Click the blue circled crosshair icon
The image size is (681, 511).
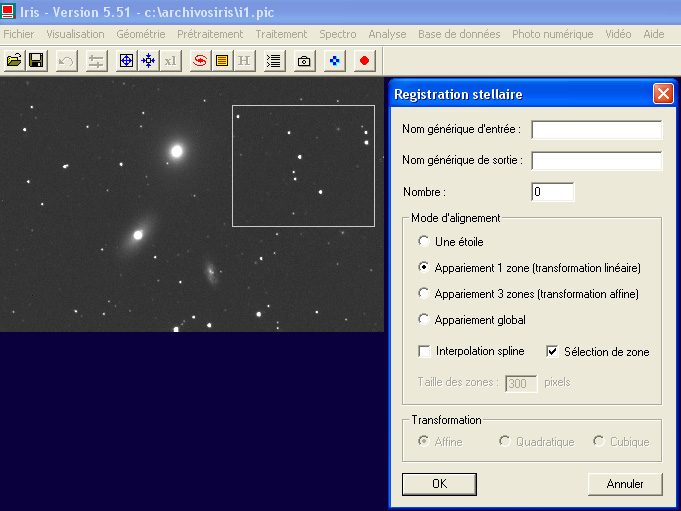pos(126,61)
